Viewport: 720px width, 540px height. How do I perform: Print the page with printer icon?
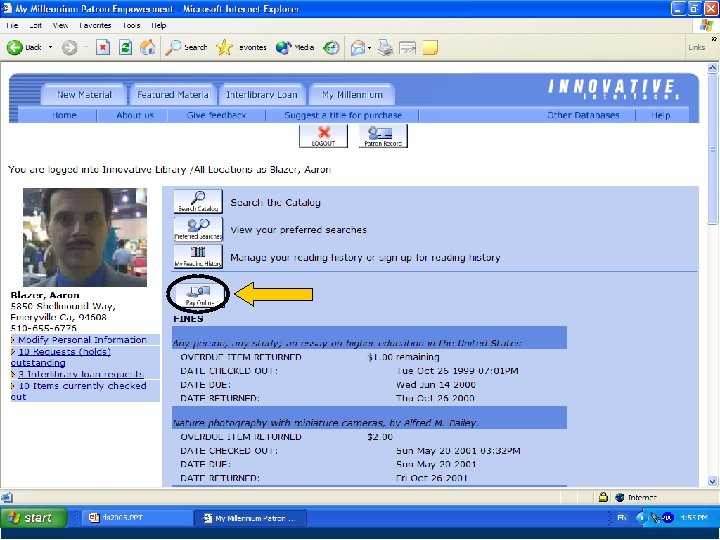pyautogui.click(x=385, y=47)
